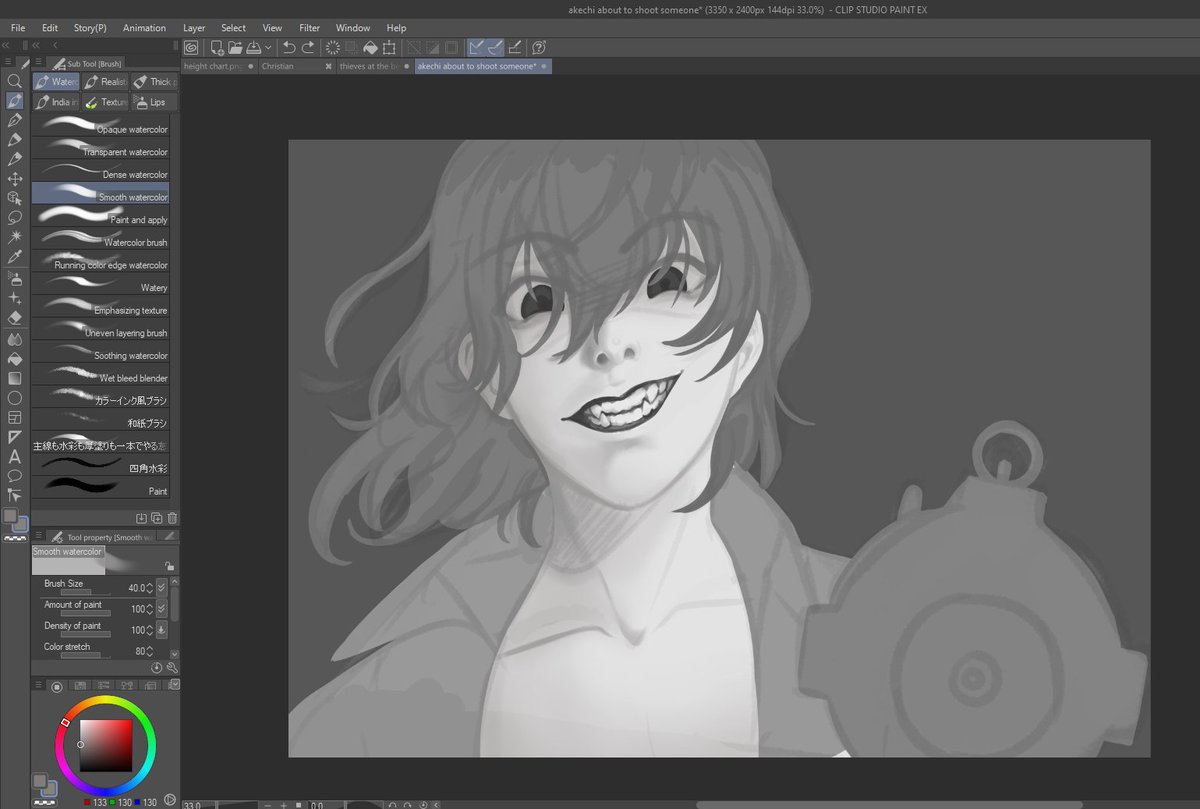Choose Wet bleed blender brush

100,374
